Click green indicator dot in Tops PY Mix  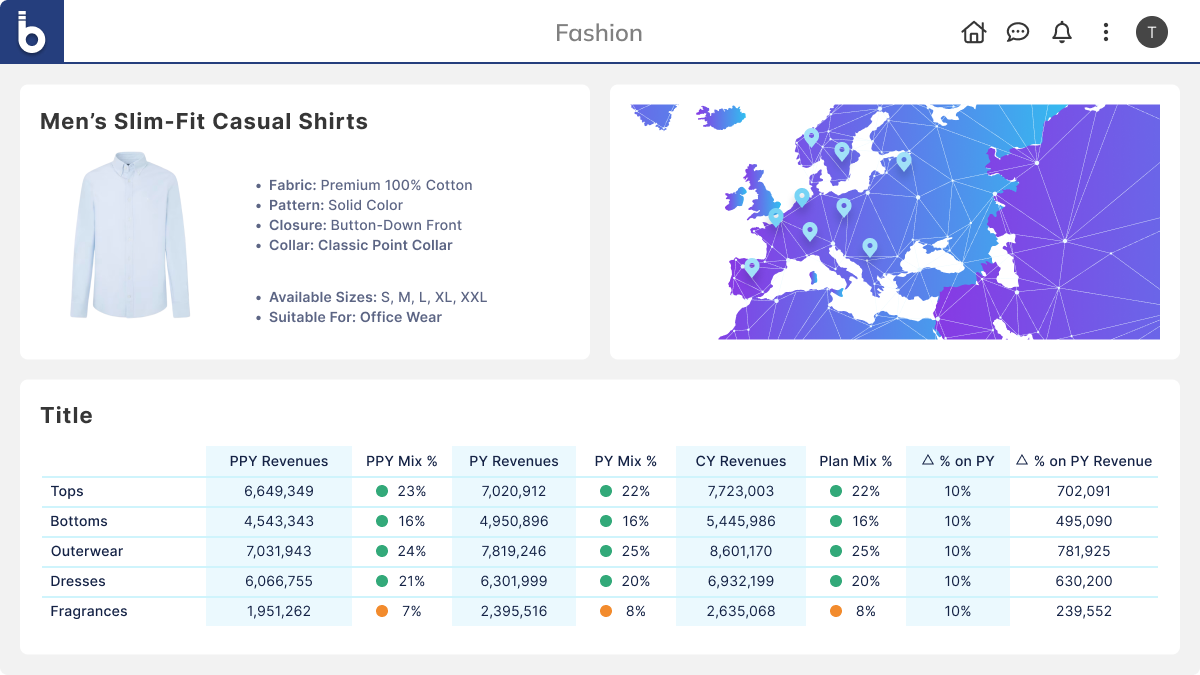coord(606,491)
